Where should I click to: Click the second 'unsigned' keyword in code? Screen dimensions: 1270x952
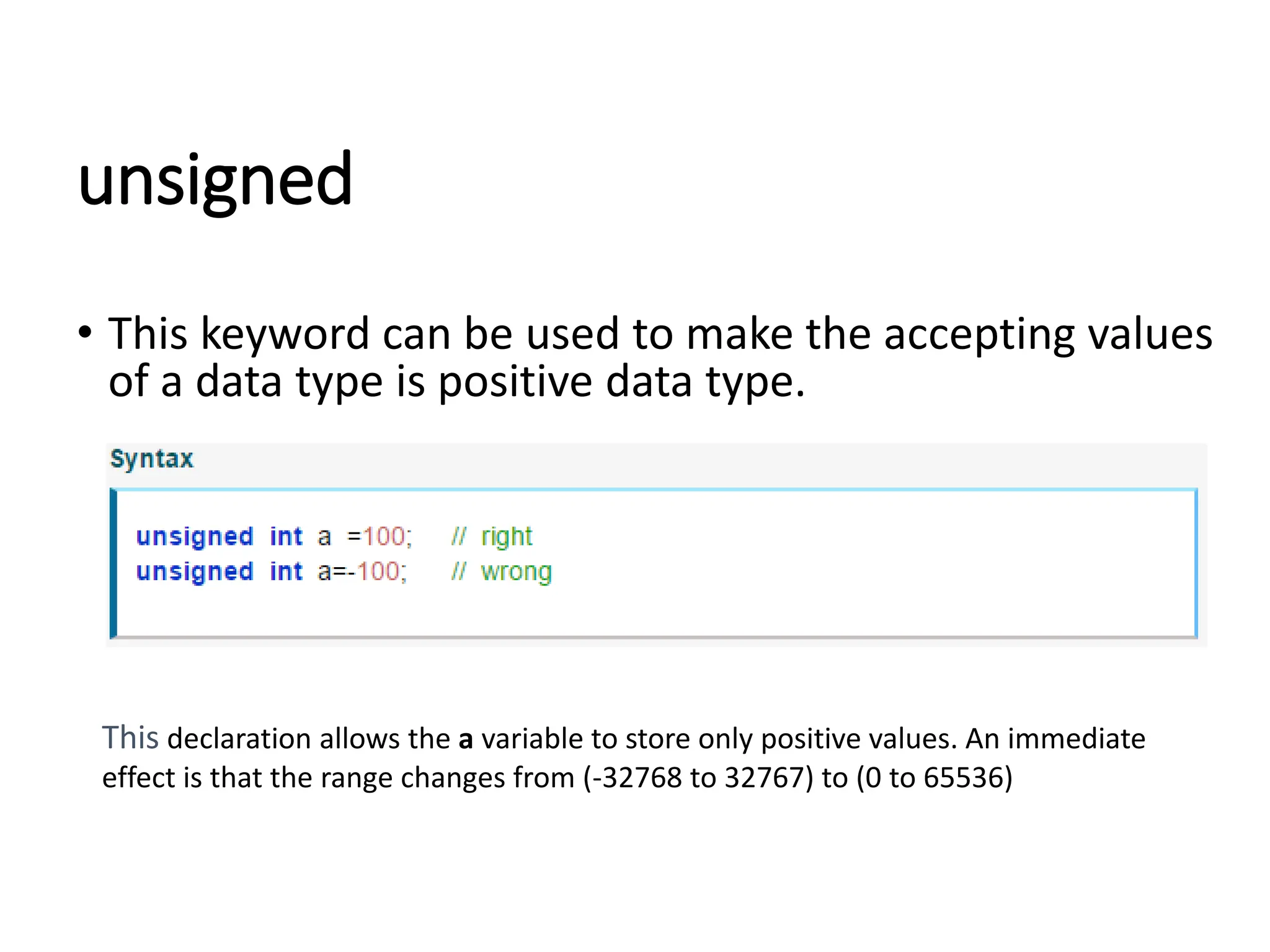pyautogui.click(x=195, y=573)
